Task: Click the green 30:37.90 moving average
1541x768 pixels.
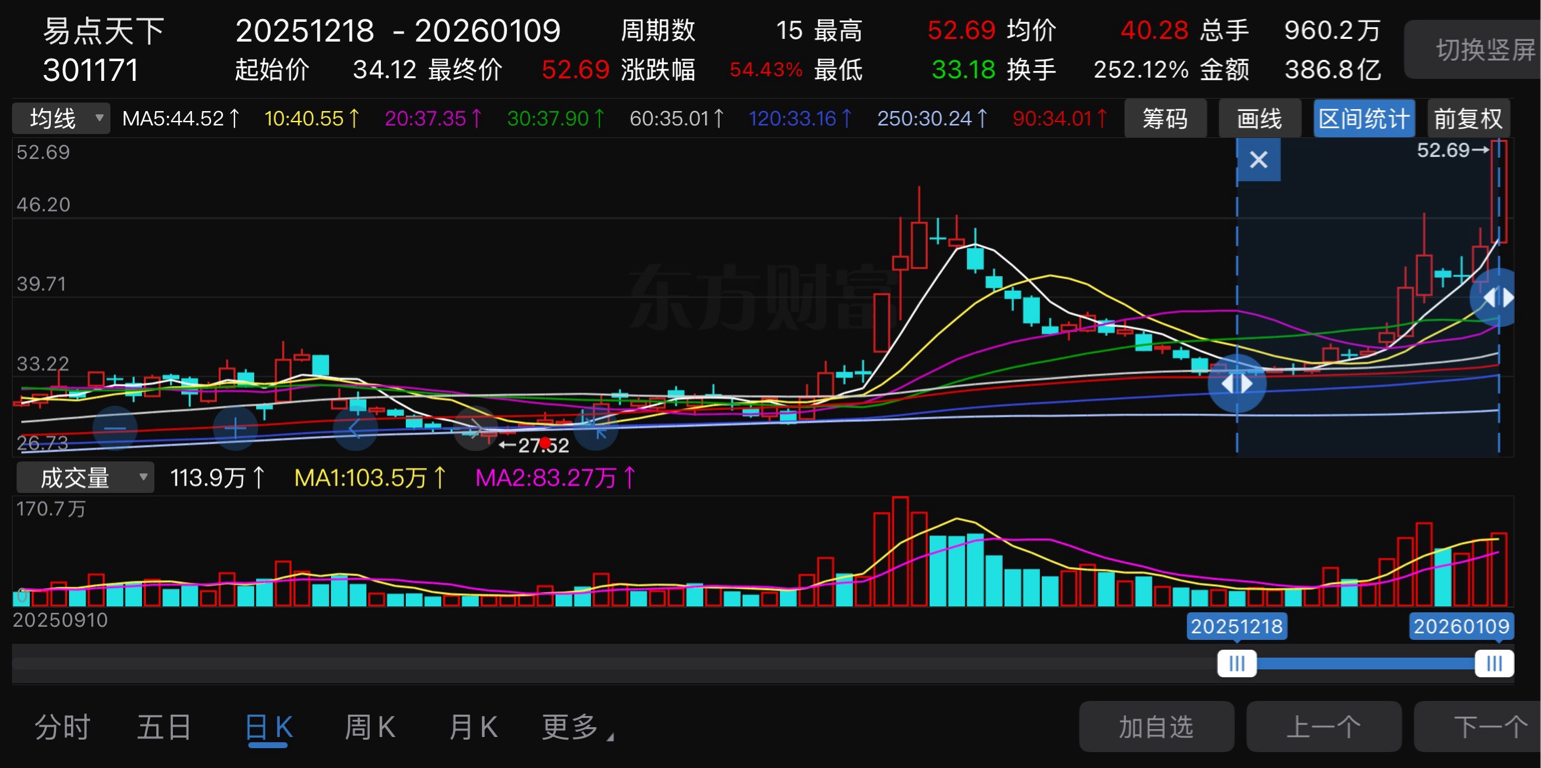Action: click(x=556, y=119)
